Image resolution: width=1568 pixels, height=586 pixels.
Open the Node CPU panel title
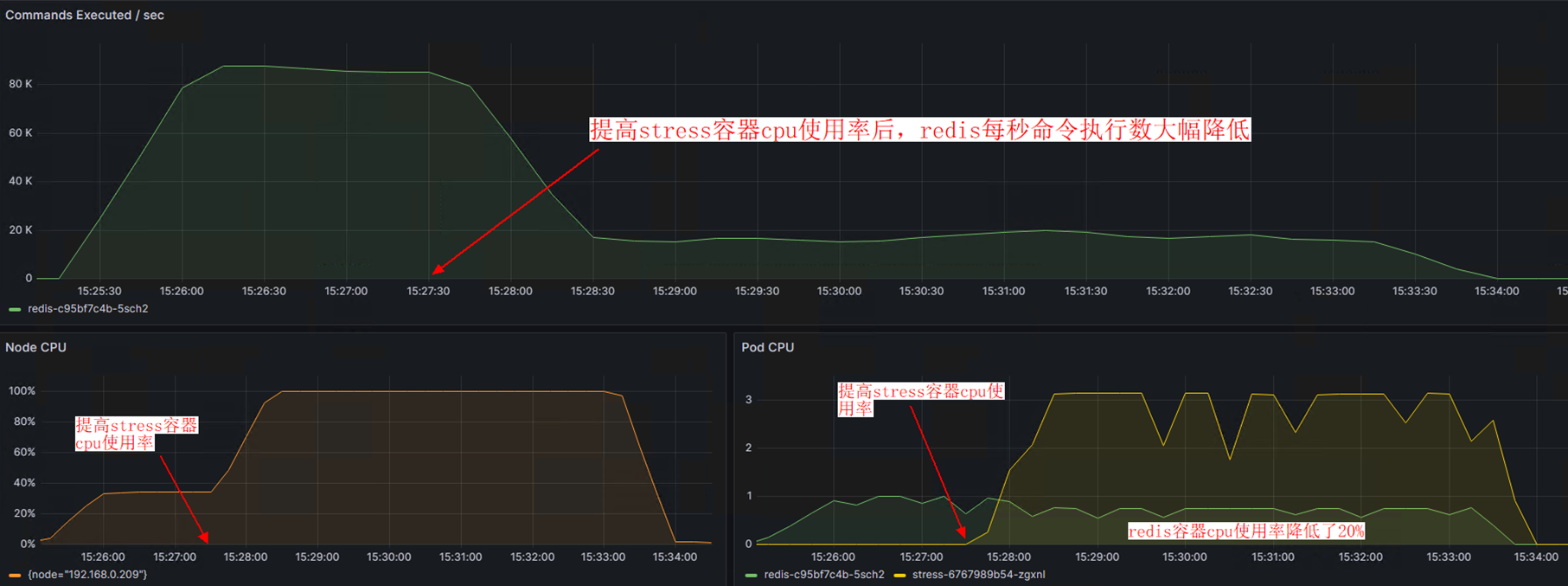pyautogui.click(x=35, y=347)
